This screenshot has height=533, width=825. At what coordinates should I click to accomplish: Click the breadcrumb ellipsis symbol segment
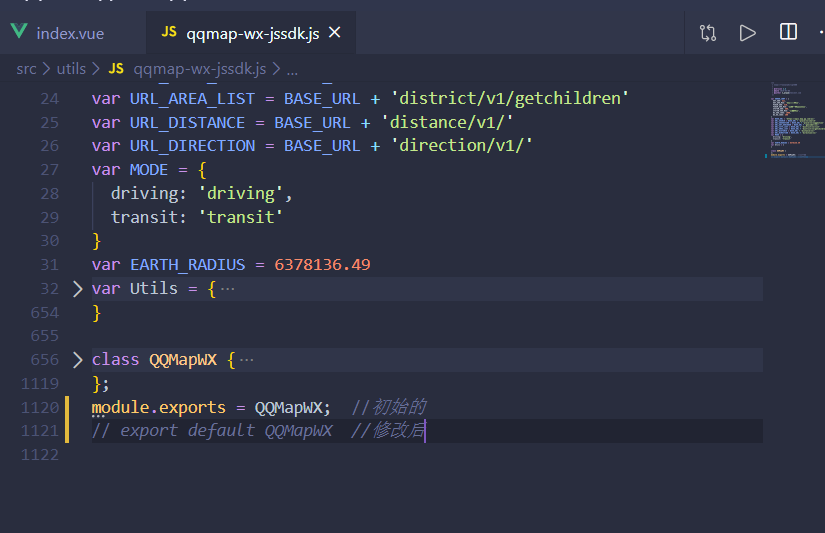tap(292, 70)
